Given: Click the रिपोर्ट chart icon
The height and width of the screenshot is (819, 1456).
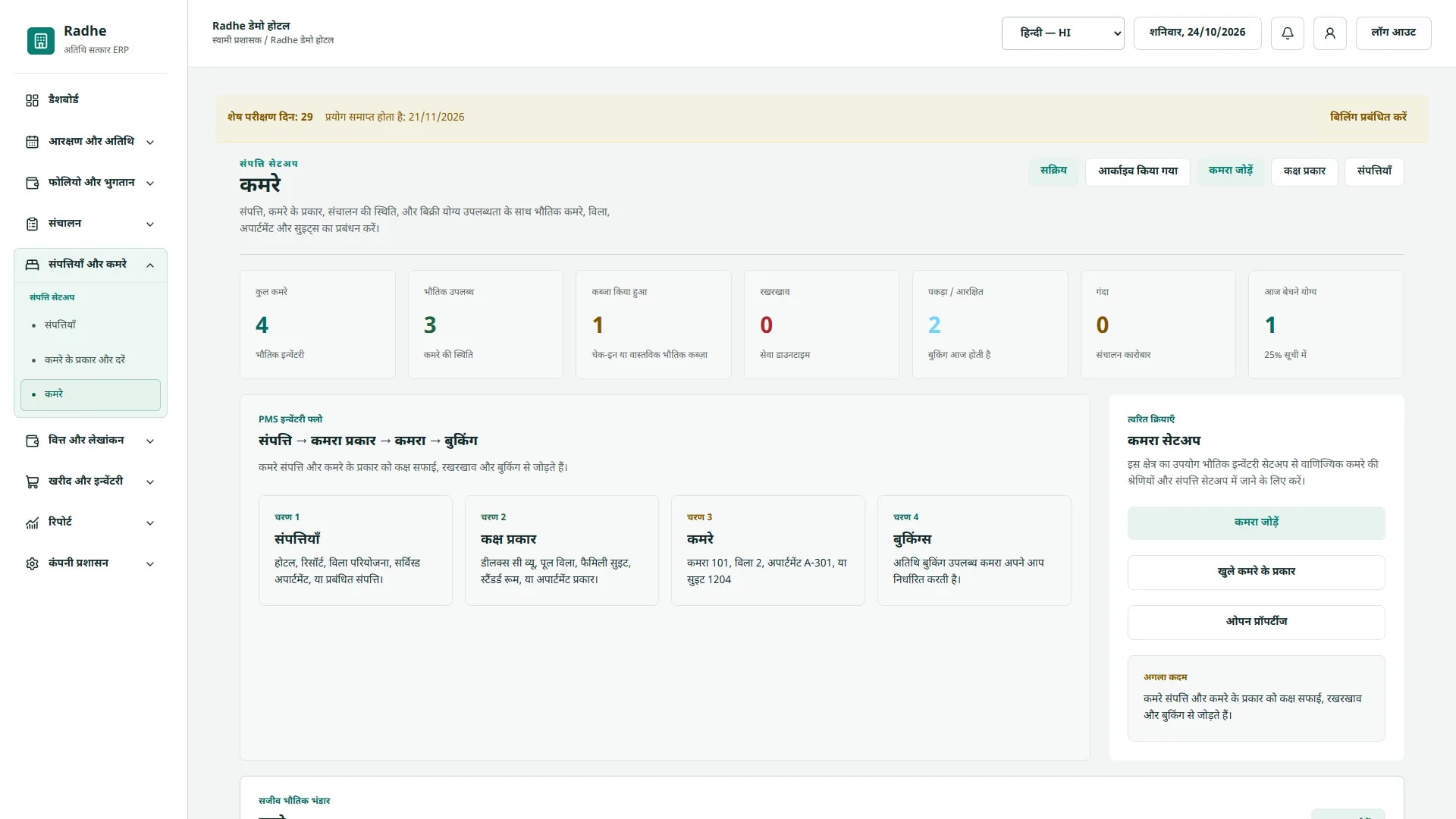Looking at the screenshot, I should [32, 522].
